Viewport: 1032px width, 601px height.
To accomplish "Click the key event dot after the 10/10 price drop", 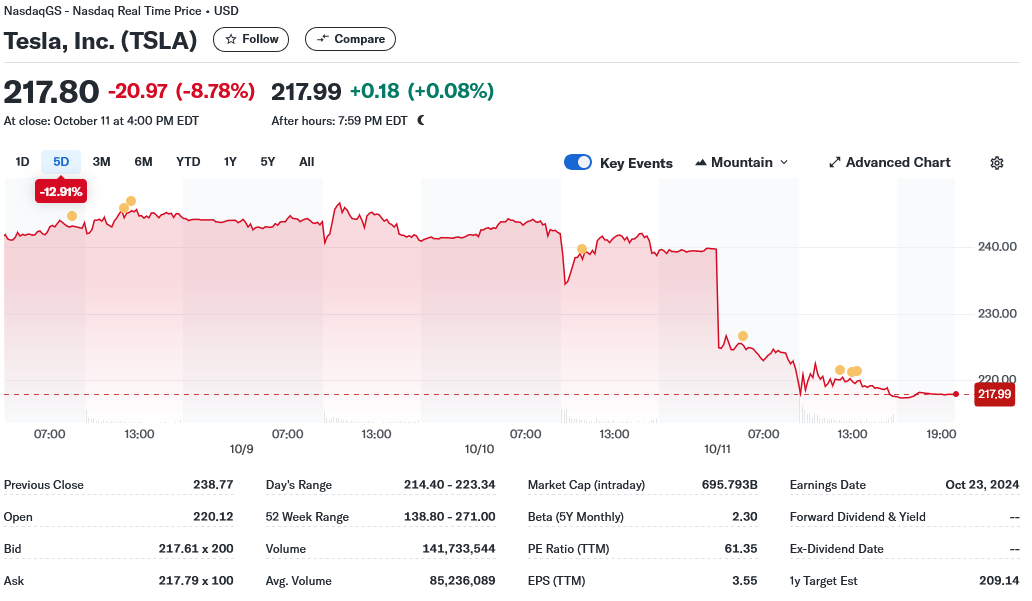I will click(x=582, y=249).
